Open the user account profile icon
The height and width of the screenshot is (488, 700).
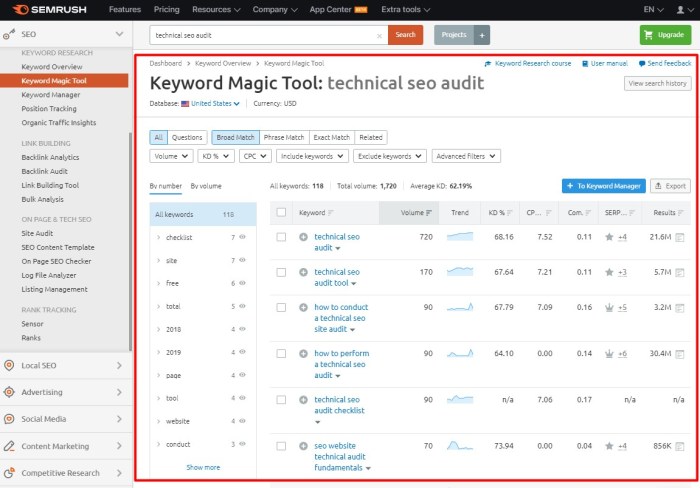(681, 9)
